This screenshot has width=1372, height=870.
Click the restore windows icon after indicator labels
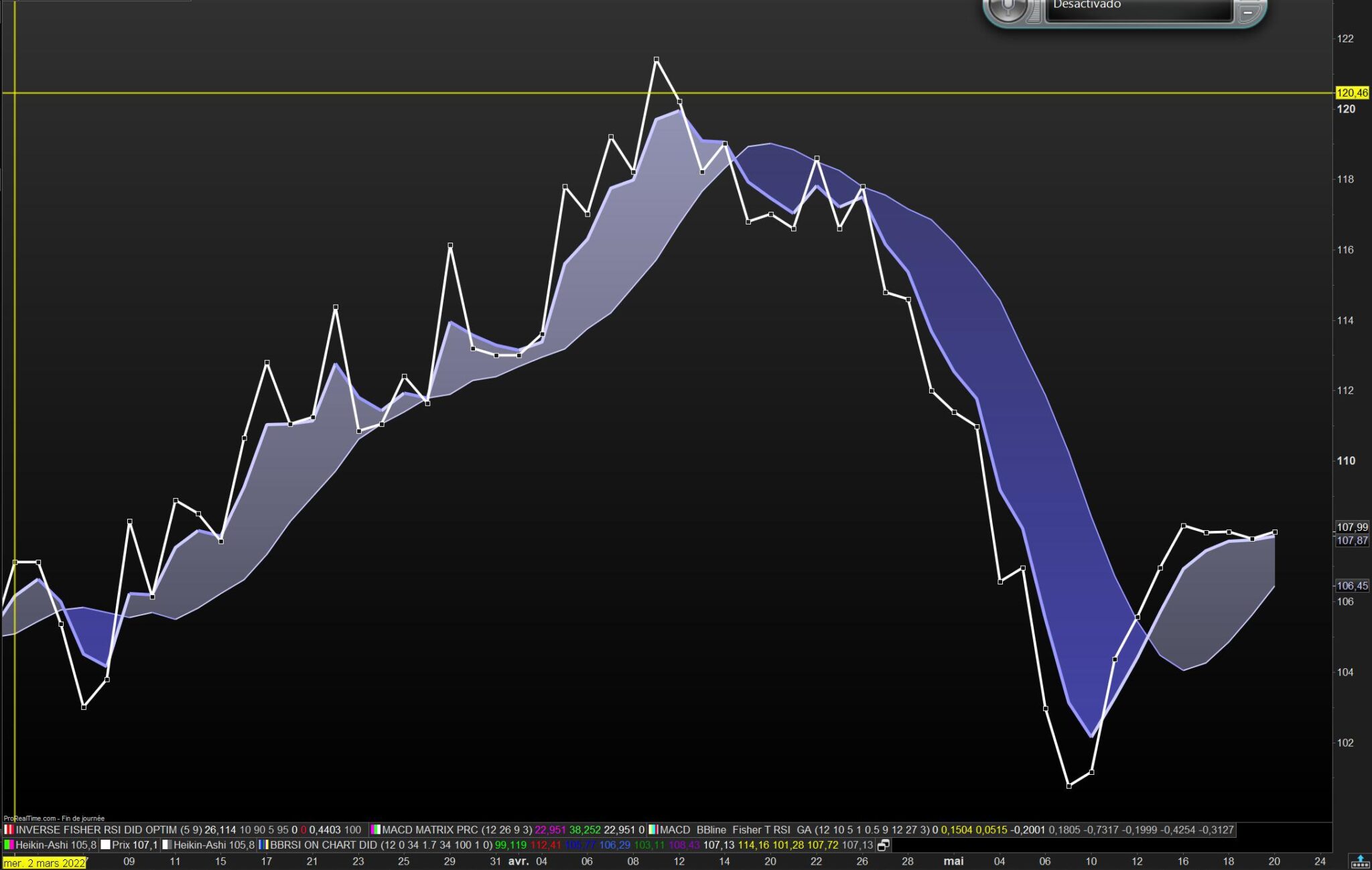pyautogui.click(x=883, y=845)
